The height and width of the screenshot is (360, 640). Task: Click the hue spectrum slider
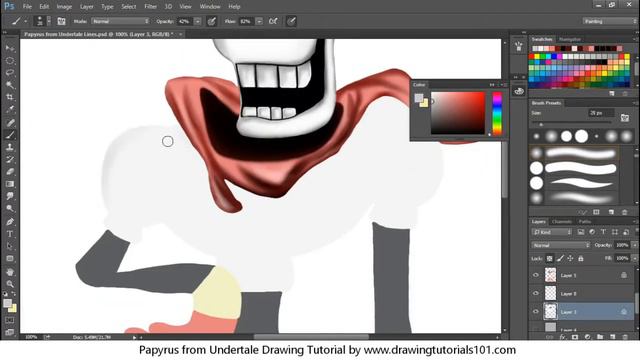point(497,113)
